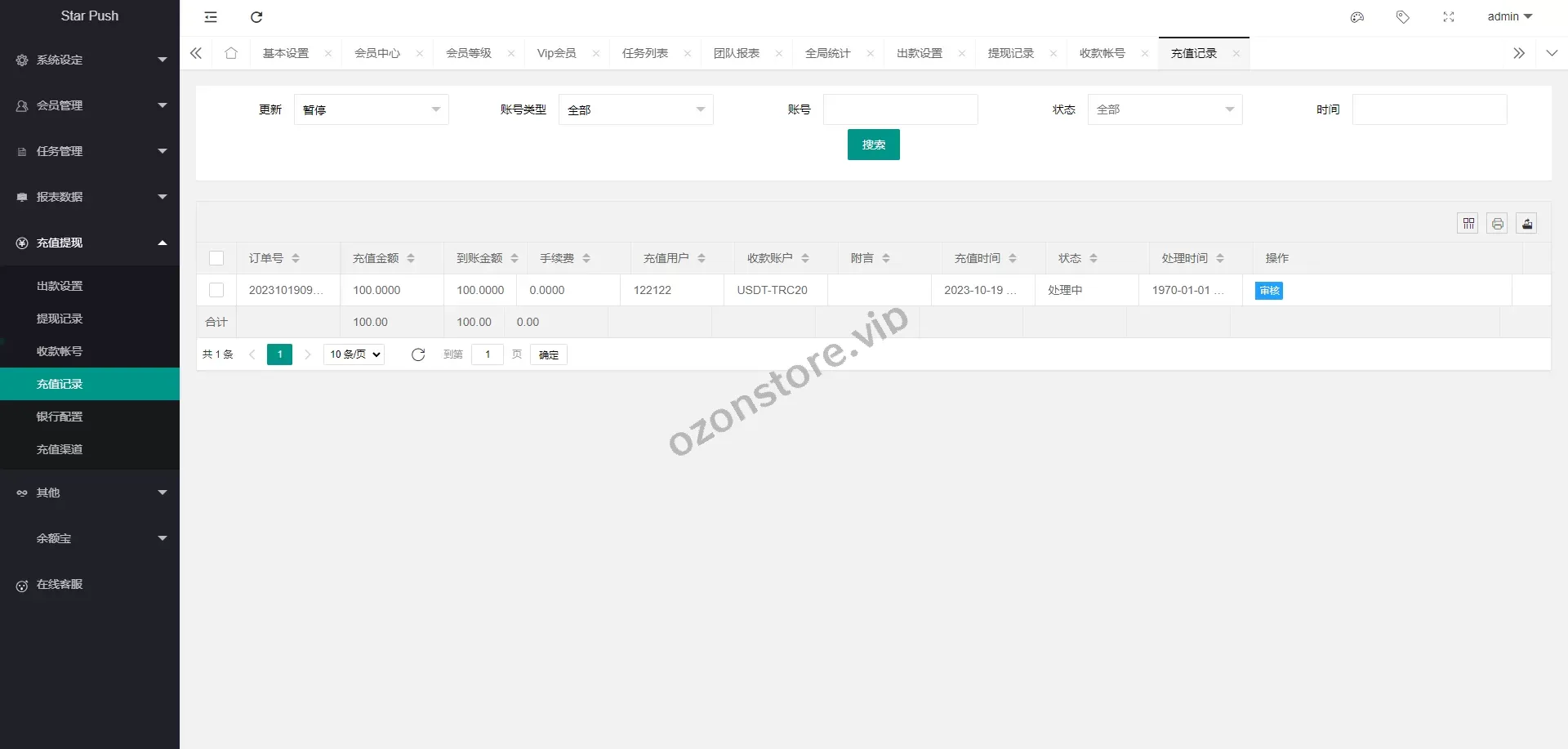1568x749 pixels.
Task: Click the 账号 account input field
Action: click(x=900, y=109)
